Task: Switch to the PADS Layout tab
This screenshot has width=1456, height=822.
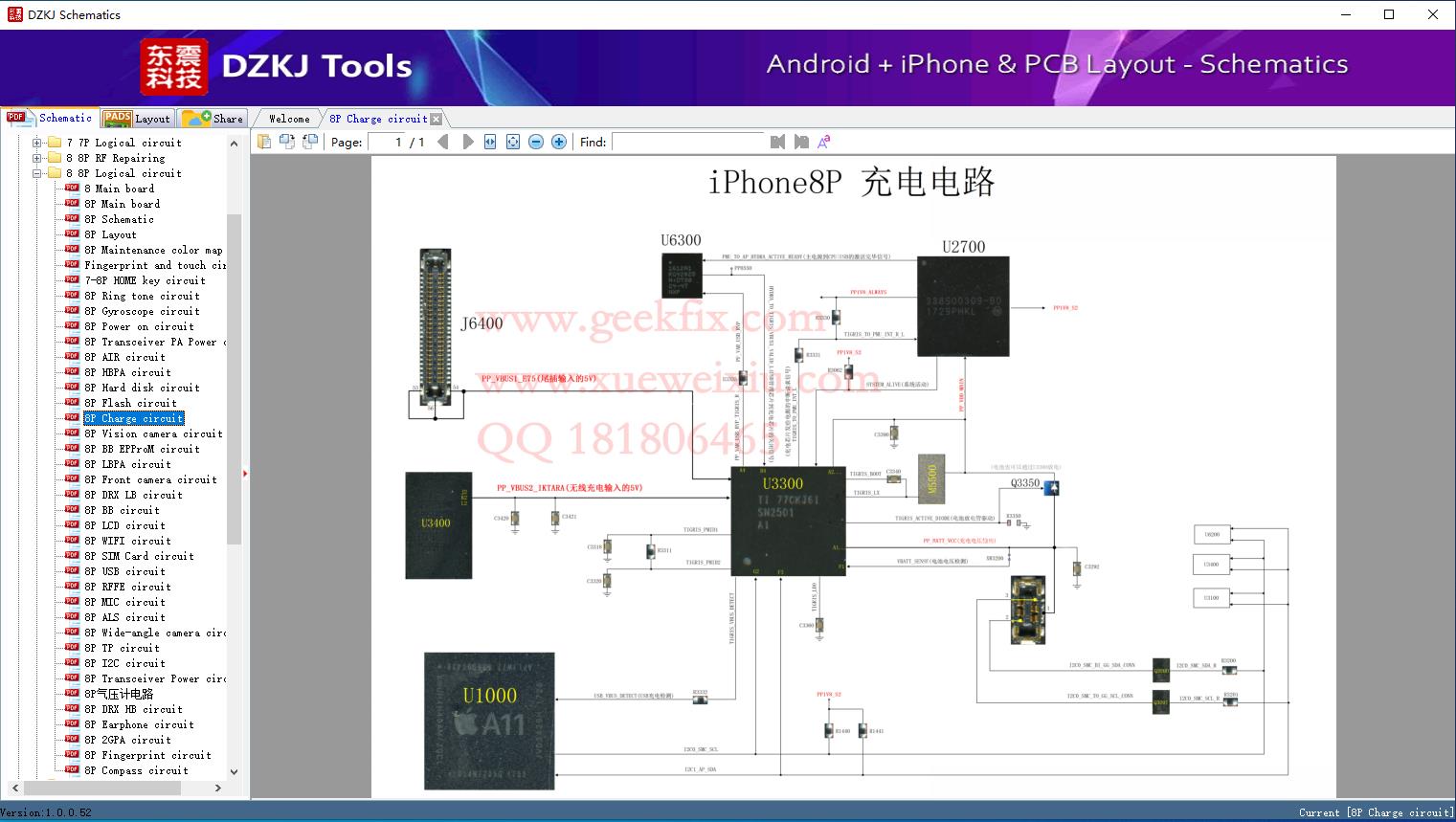Action: click(137, 119)
